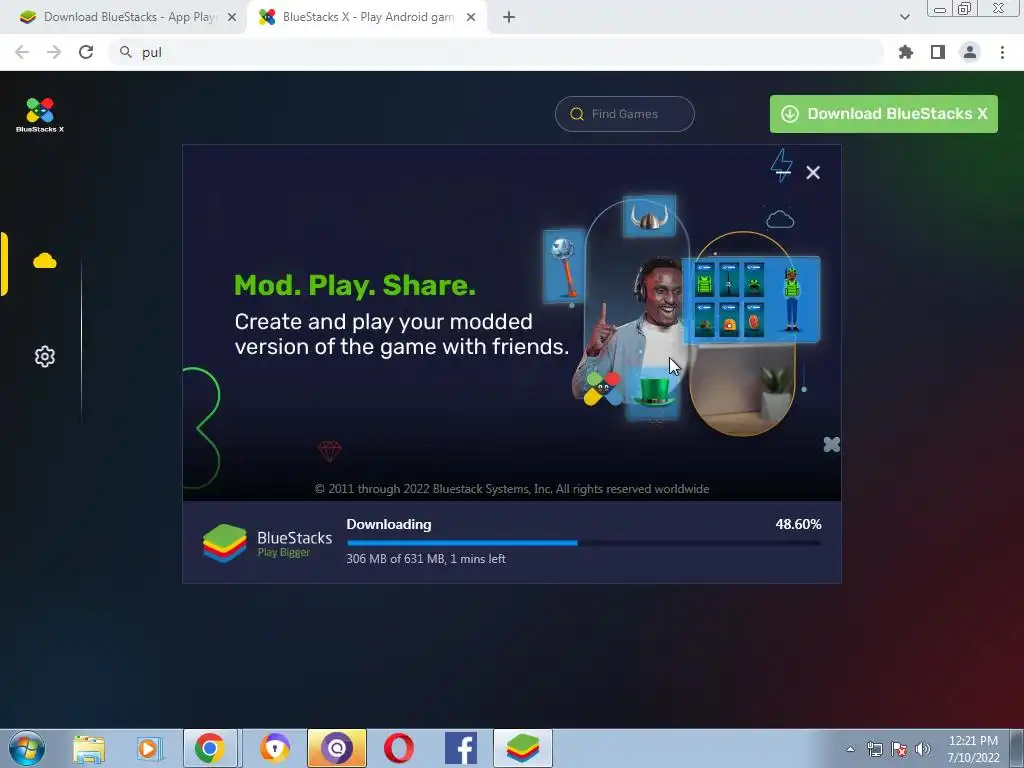
Task: Click the Mod. Play. Share. heading
Action: [355, 285]
